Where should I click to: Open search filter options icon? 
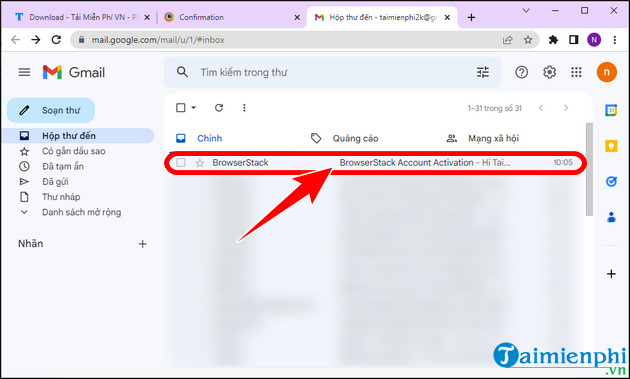point(483,72)
